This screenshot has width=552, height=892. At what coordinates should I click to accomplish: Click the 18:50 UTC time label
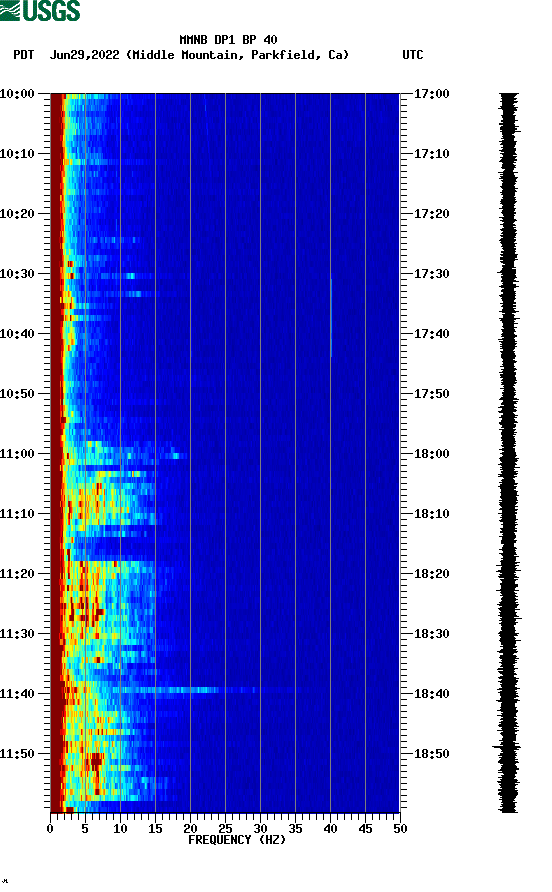tap(431, 754)
